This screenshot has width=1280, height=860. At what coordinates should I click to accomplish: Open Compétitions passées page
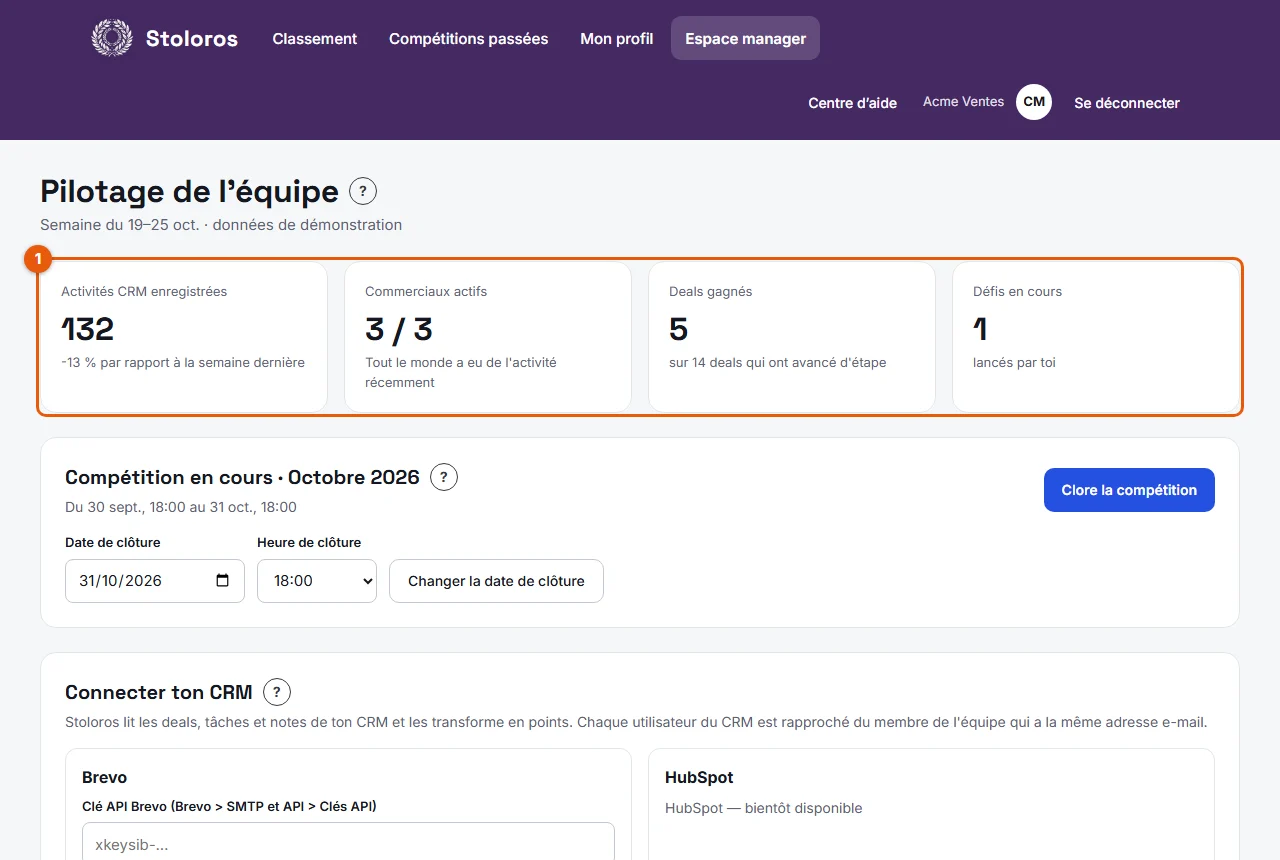(469, 39)
